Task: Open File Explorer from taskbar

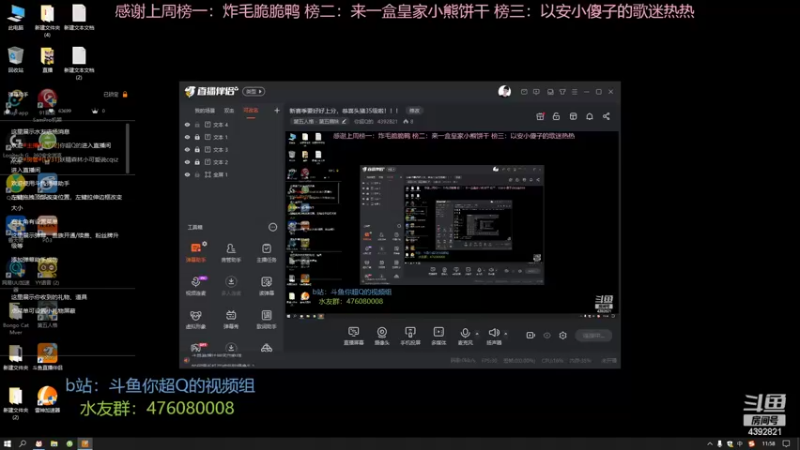Action: pos(54,444)
